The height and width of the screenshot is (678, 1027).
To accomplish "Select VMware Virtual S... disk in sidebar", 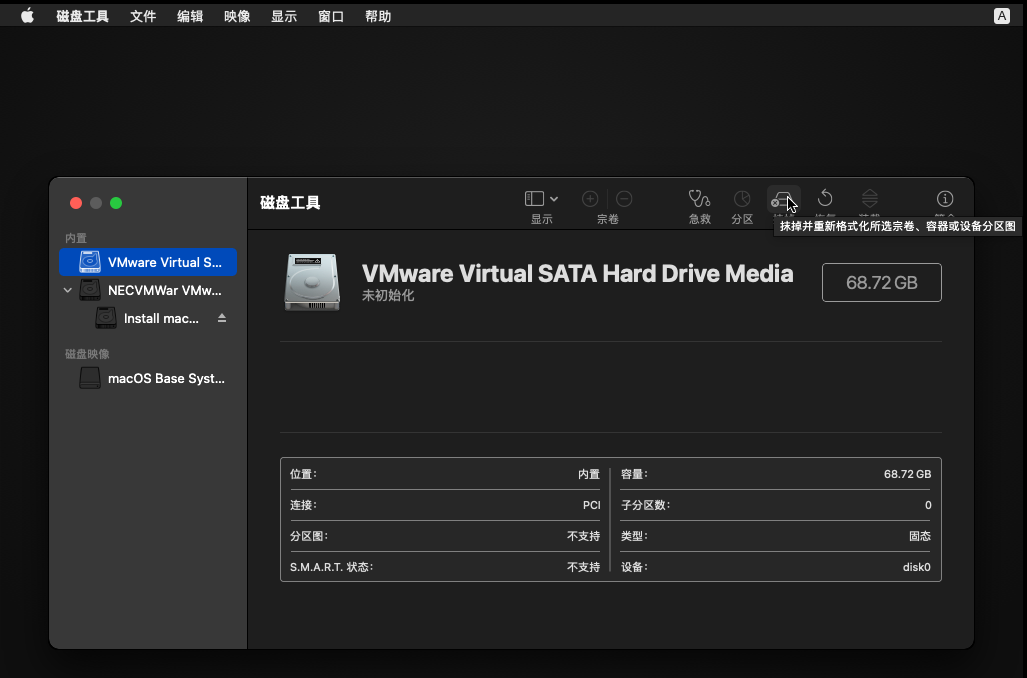I will tap(148, 262).
